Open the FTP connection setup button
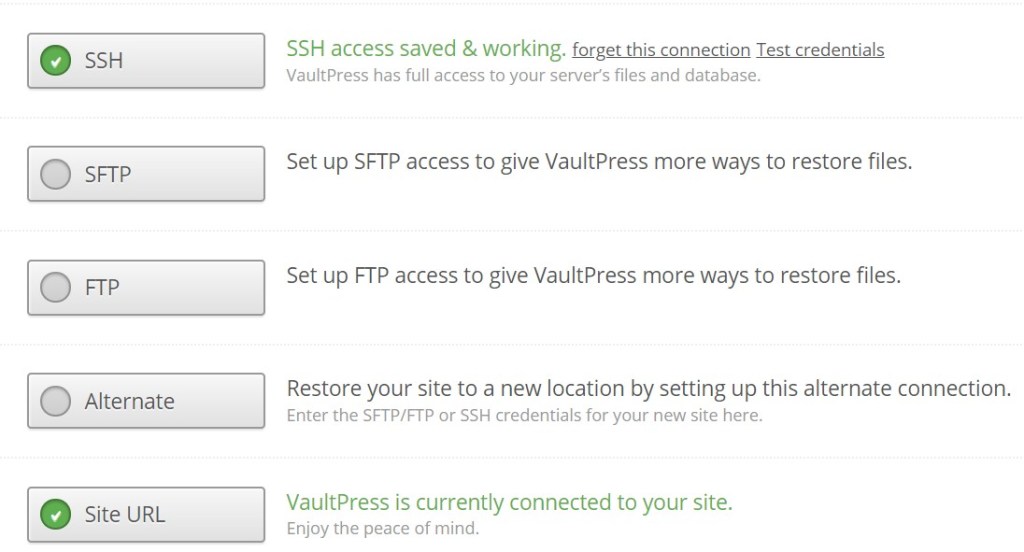The image size is (1024, 552). pos(146,288)
